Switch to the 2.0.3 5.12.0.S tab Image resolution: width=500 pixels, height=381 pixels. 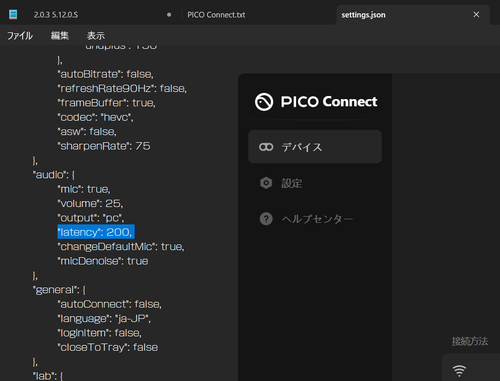[56, 15]
